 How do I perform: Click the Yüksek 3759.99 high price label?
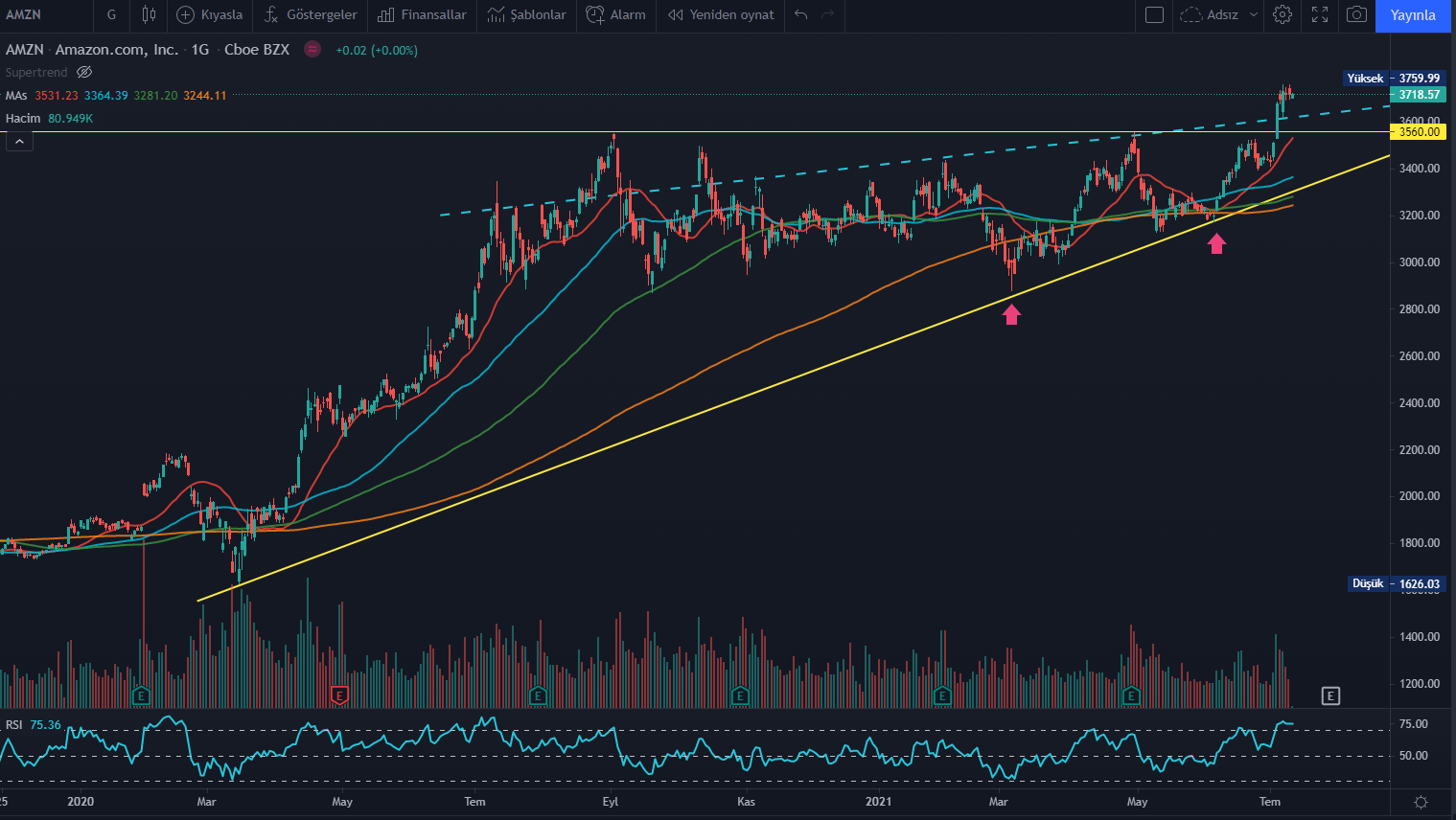point(1395,79)
